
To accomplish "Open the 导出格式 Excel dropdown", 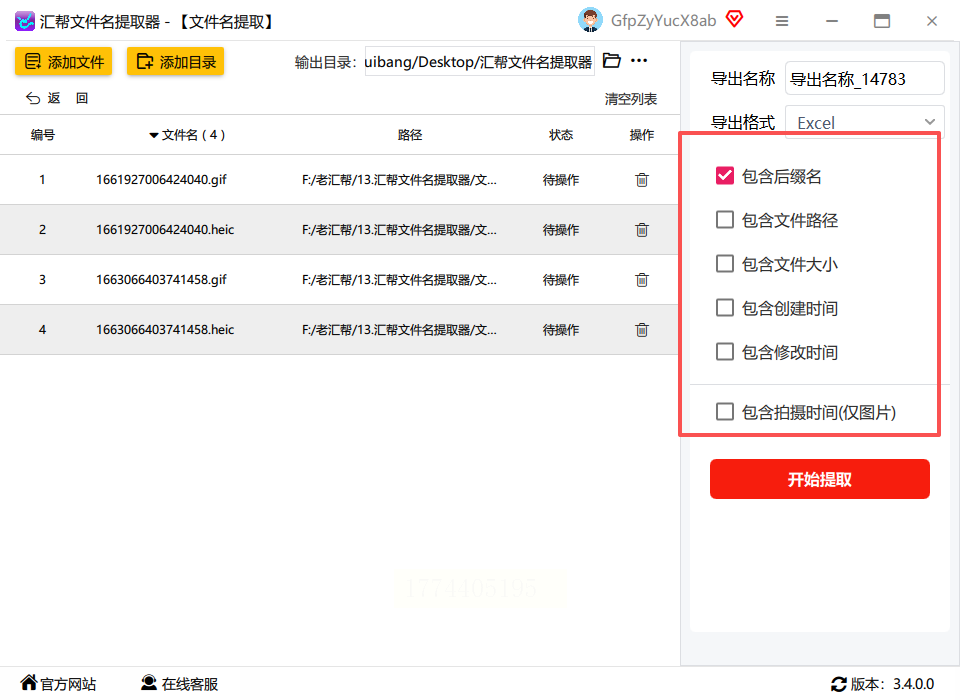I will [x=864, y=122].
